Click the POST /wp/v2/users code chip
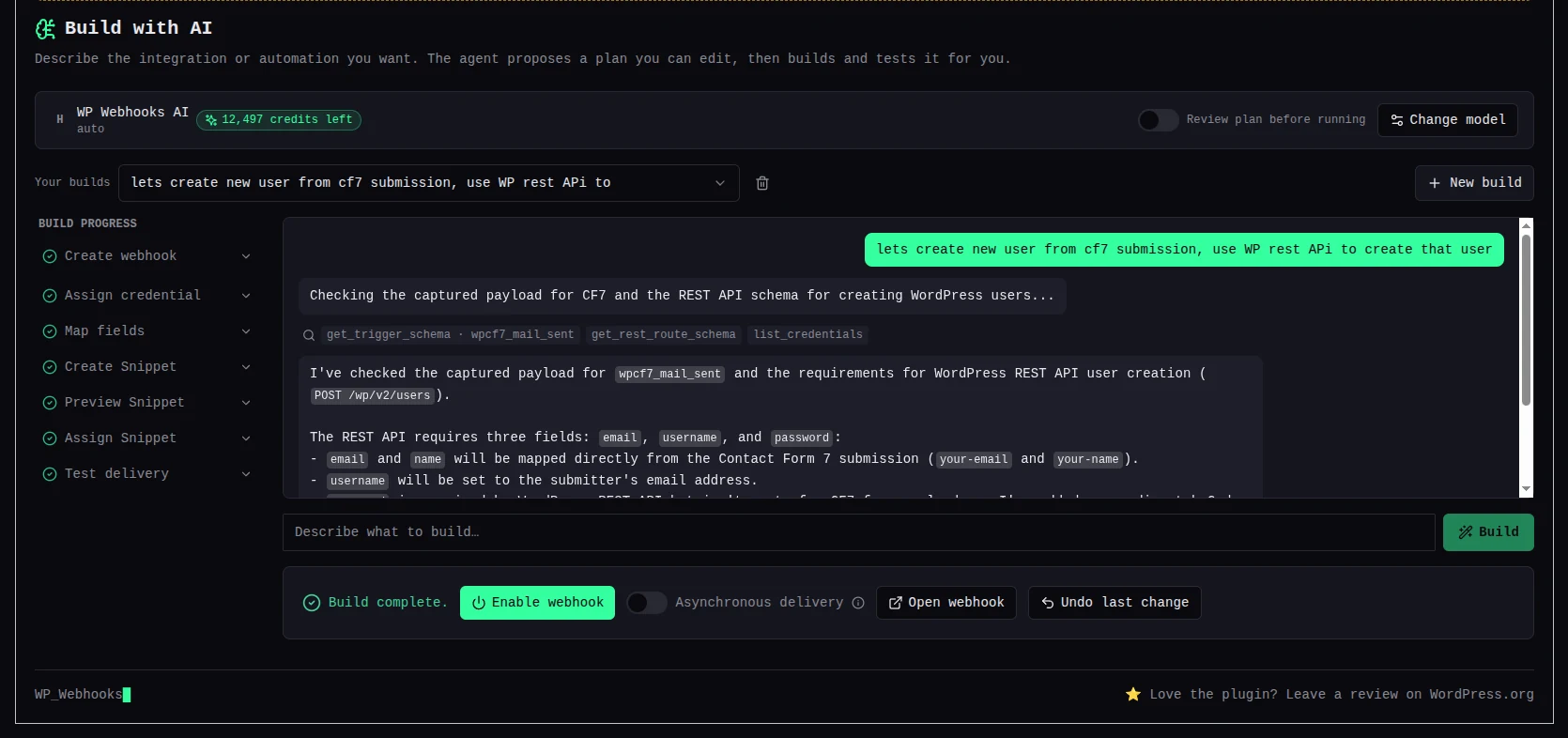The image size is (1568, 738). [x=373, y=396]
